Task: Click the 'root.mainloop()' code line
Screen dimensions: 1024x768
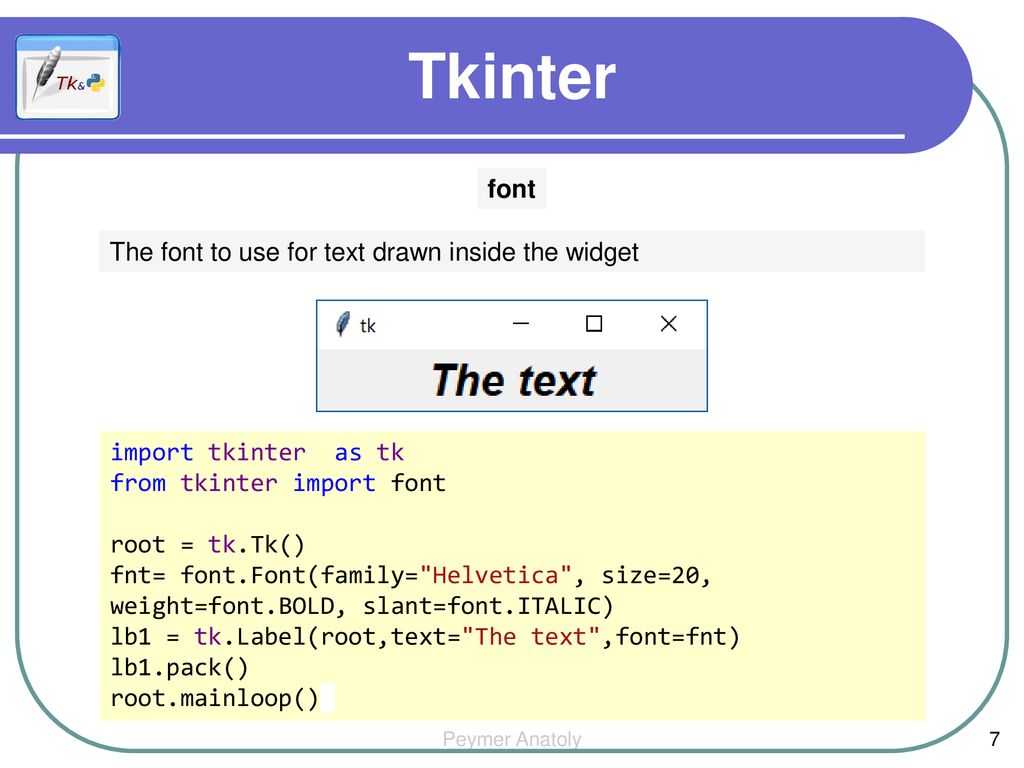Action: 215,698
